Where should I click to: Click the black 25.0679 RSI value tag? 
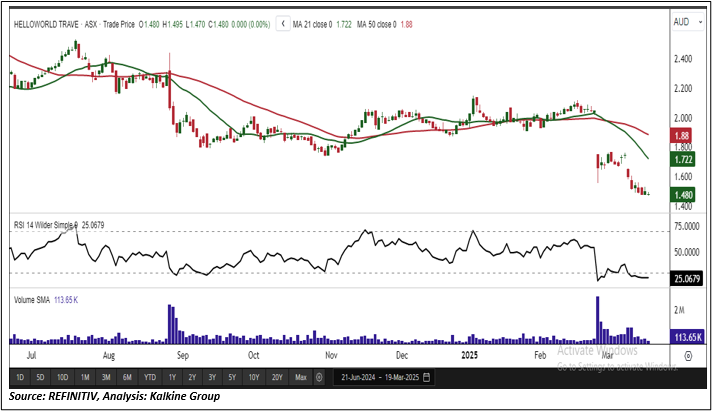(x=687, y=279)
